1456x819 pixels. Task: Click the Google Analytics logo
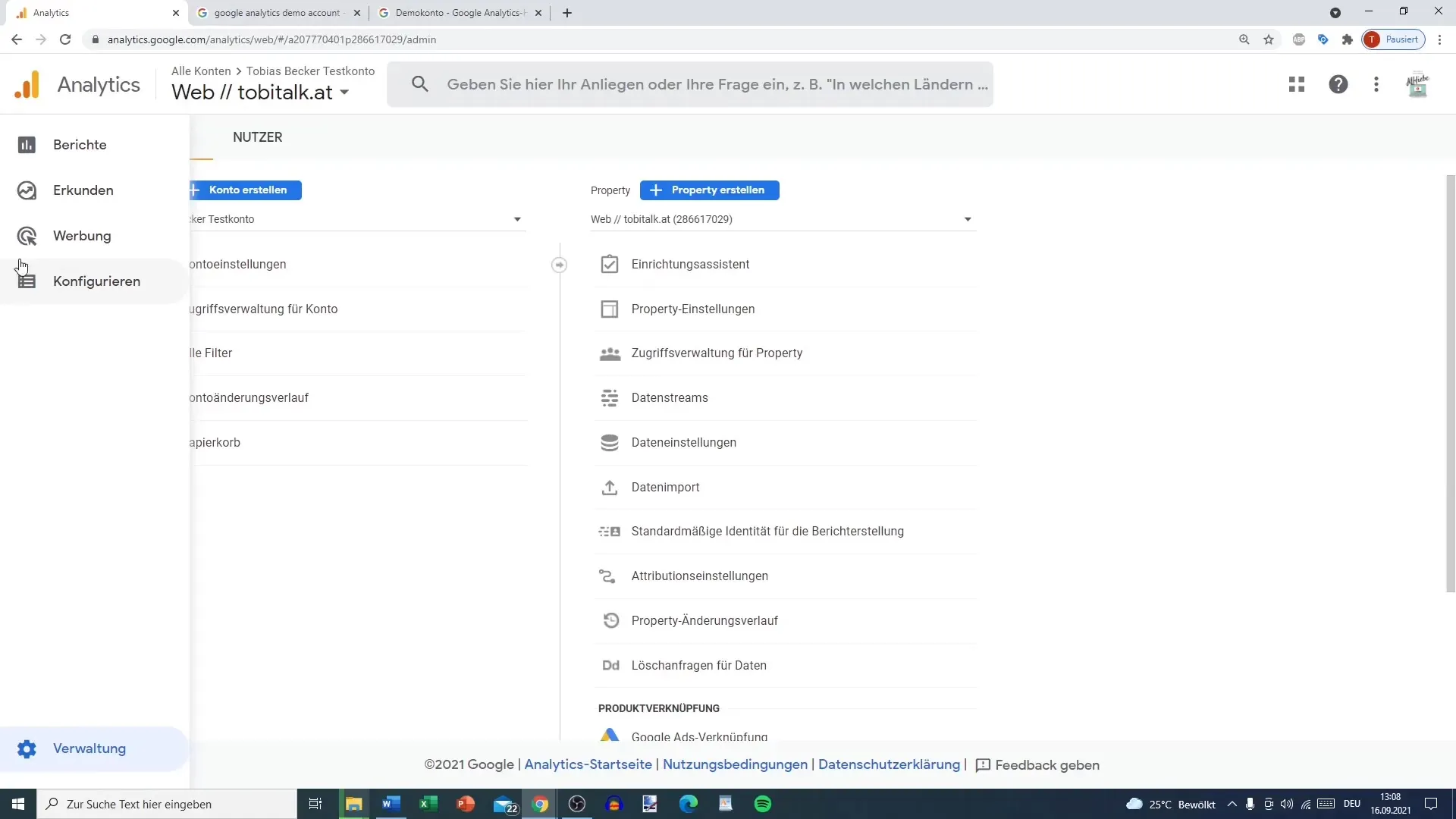[27, 85]
